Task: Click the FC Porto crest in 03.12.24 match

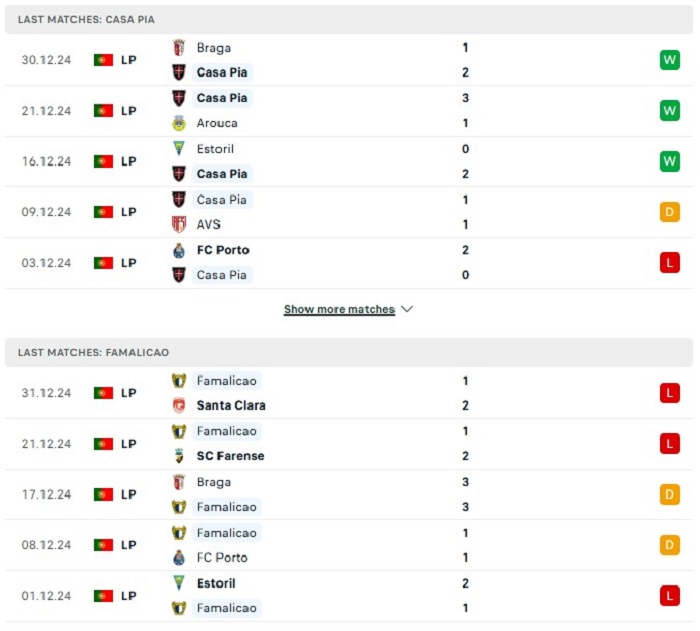Action: click(x=179, y=250)
